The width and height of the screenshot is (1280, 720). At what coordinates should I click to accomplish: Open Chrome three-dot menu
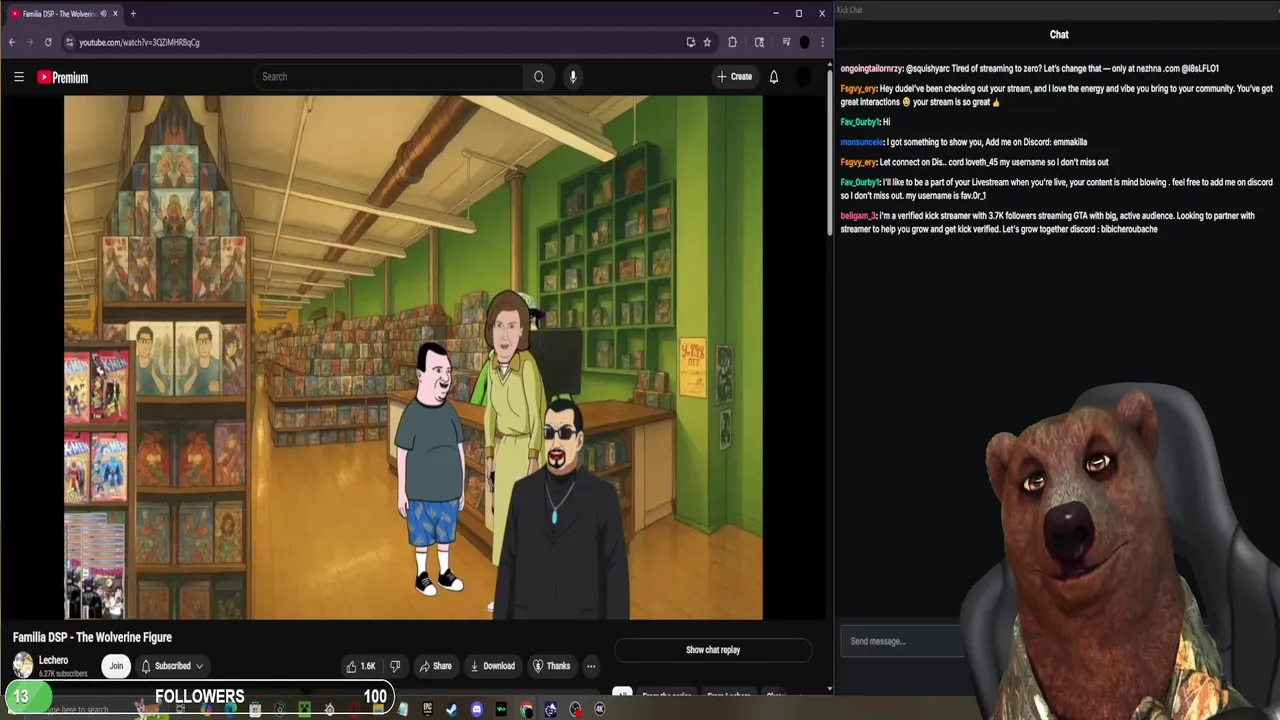[822, 42]
